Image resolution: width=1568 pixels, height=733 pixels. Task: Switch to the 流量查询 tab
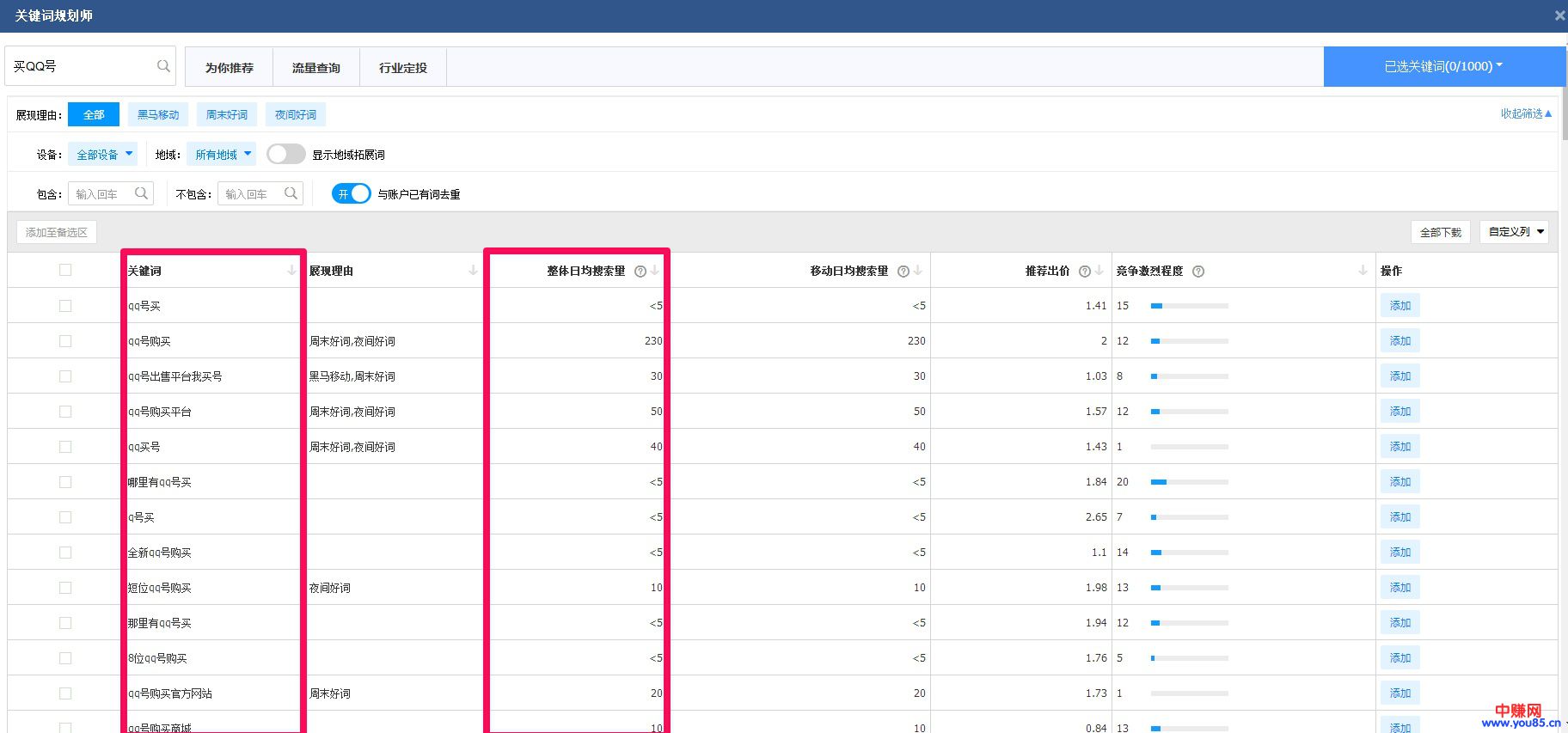315,68
